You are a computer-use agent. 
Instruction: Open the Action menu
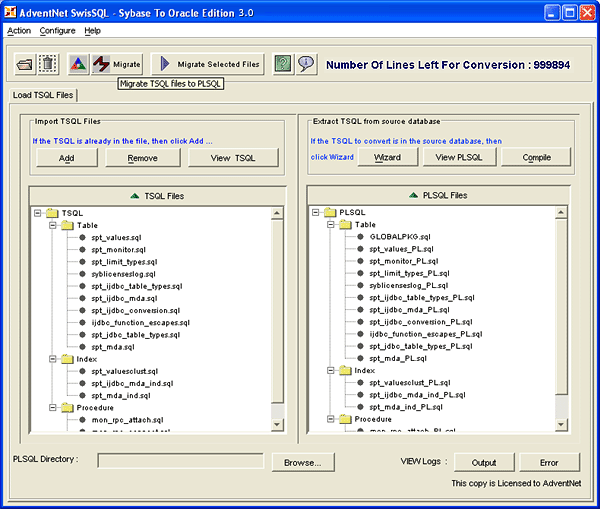tap(19, 31)
